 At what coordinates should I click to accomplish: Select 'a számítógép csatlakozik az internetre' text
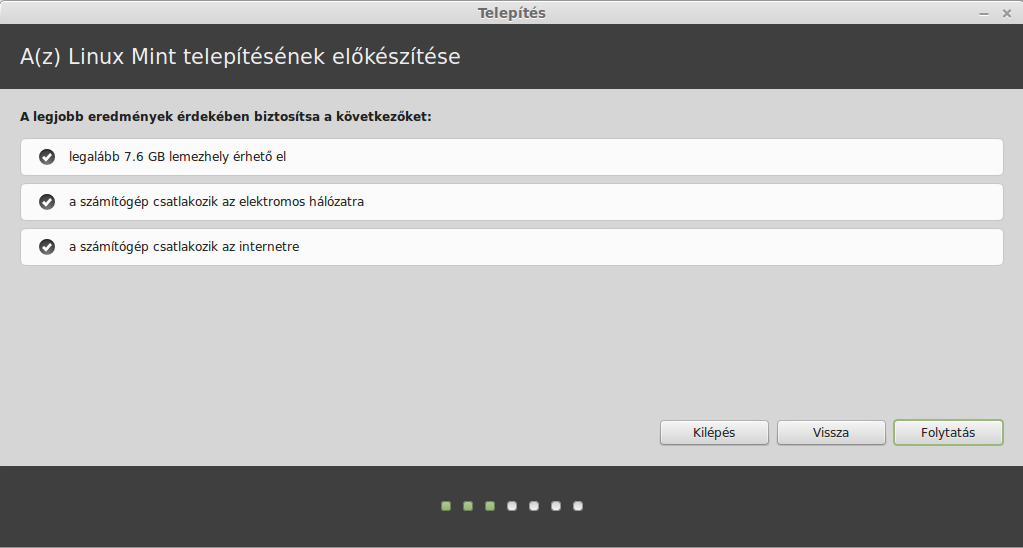click(184, 247)
